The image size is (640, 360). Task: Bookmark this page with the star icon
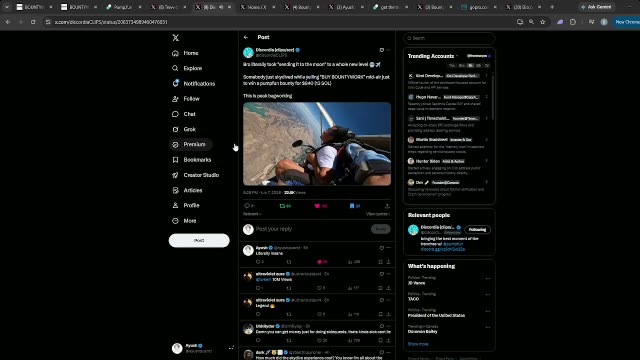(x=542, y=22)
